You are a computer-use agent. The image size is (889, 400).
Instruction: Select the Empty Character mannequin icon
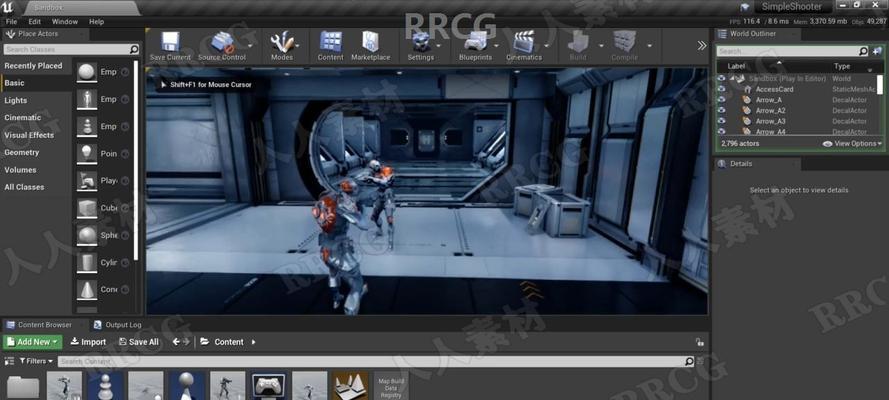87,99
